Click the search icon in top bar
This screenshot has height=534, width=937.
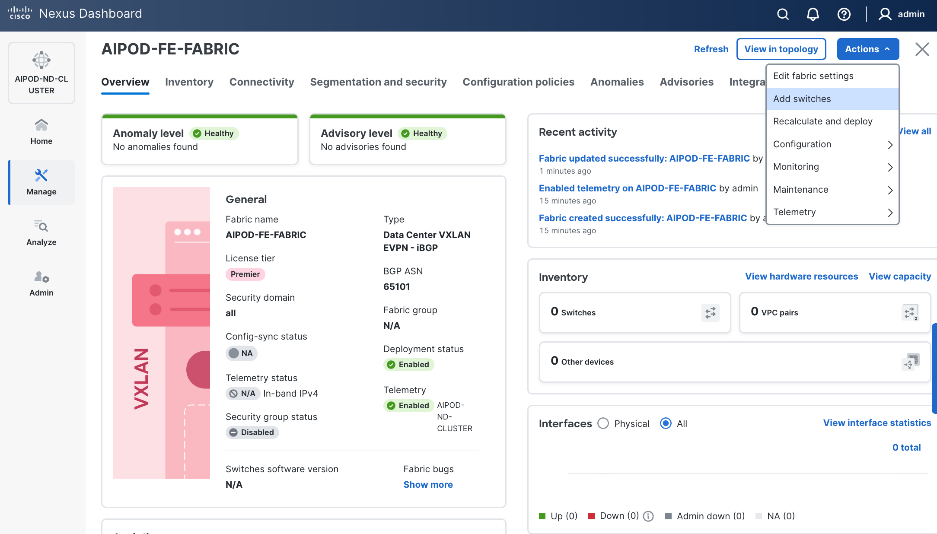click(x=784, y=14)
